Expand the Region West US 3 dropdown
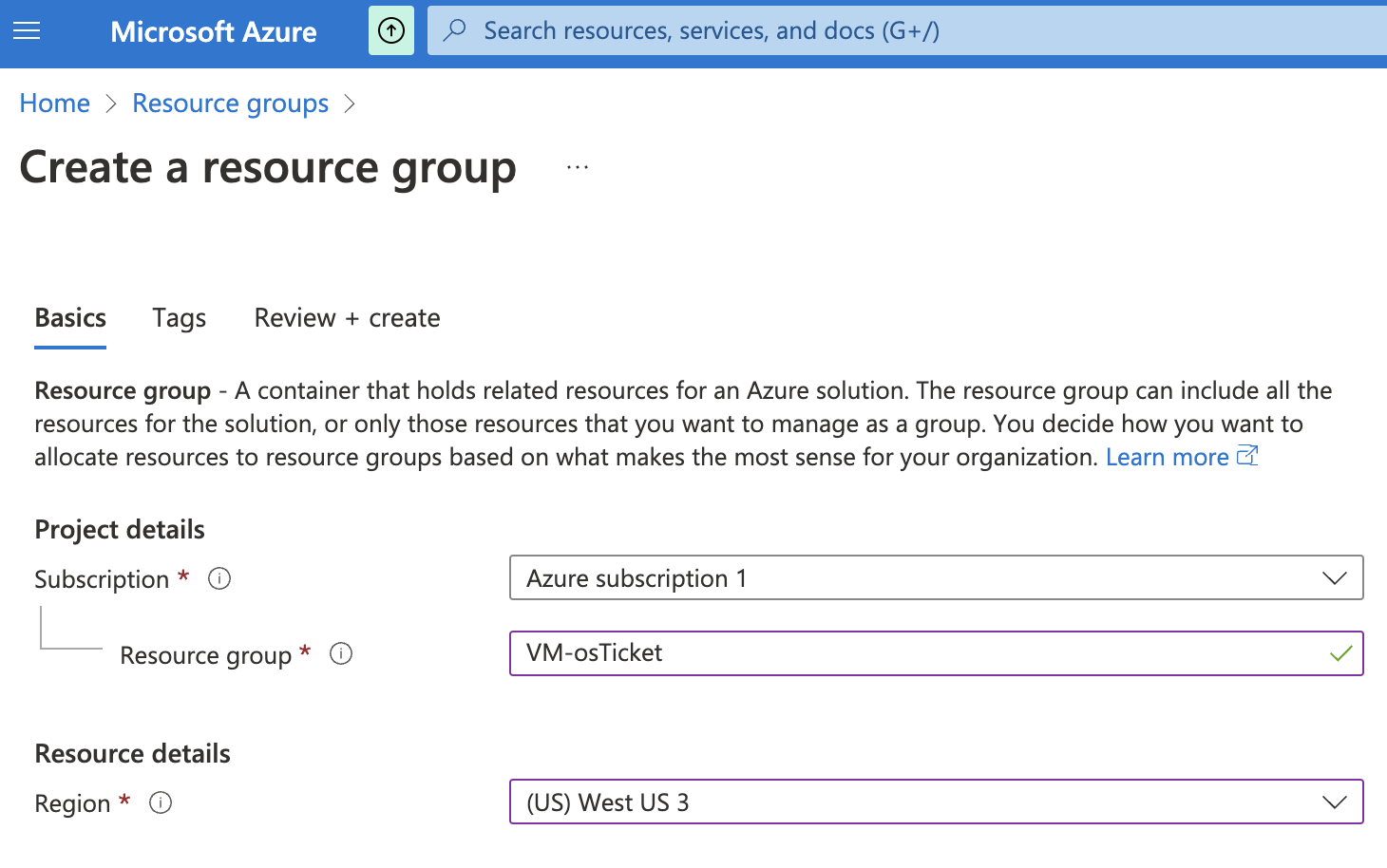The height and width of the screenshot is (868, 1387). coord(1334,802)
